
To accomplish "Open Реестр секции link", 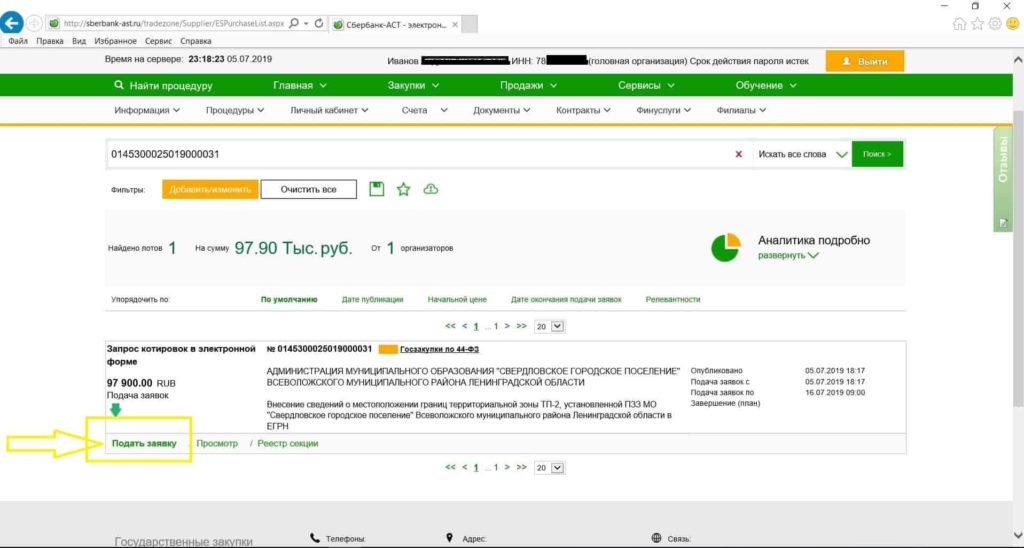I will [x=287, y=443].
